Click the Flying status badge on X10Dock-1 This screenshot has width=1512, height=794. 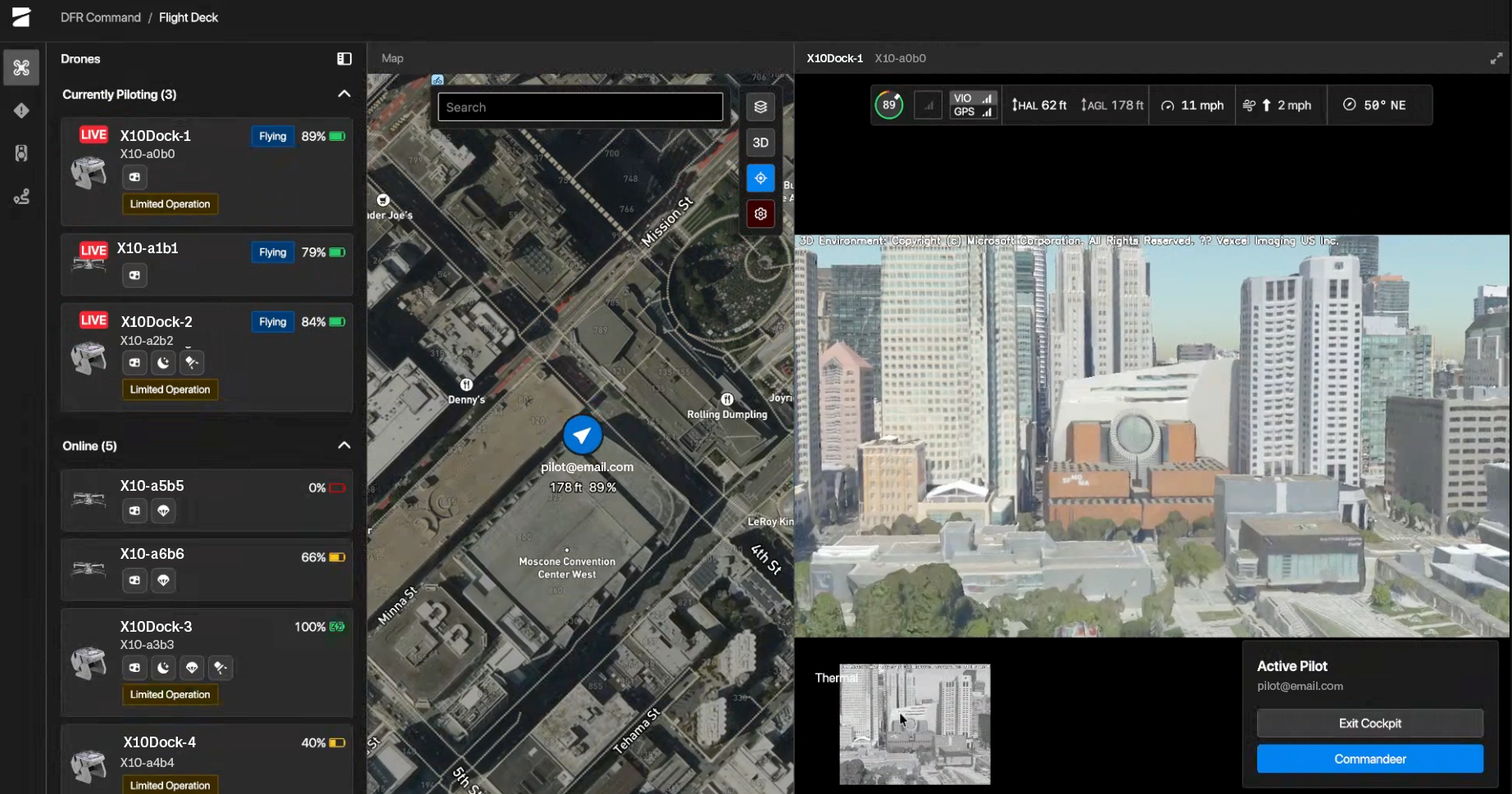coord(273,136)
